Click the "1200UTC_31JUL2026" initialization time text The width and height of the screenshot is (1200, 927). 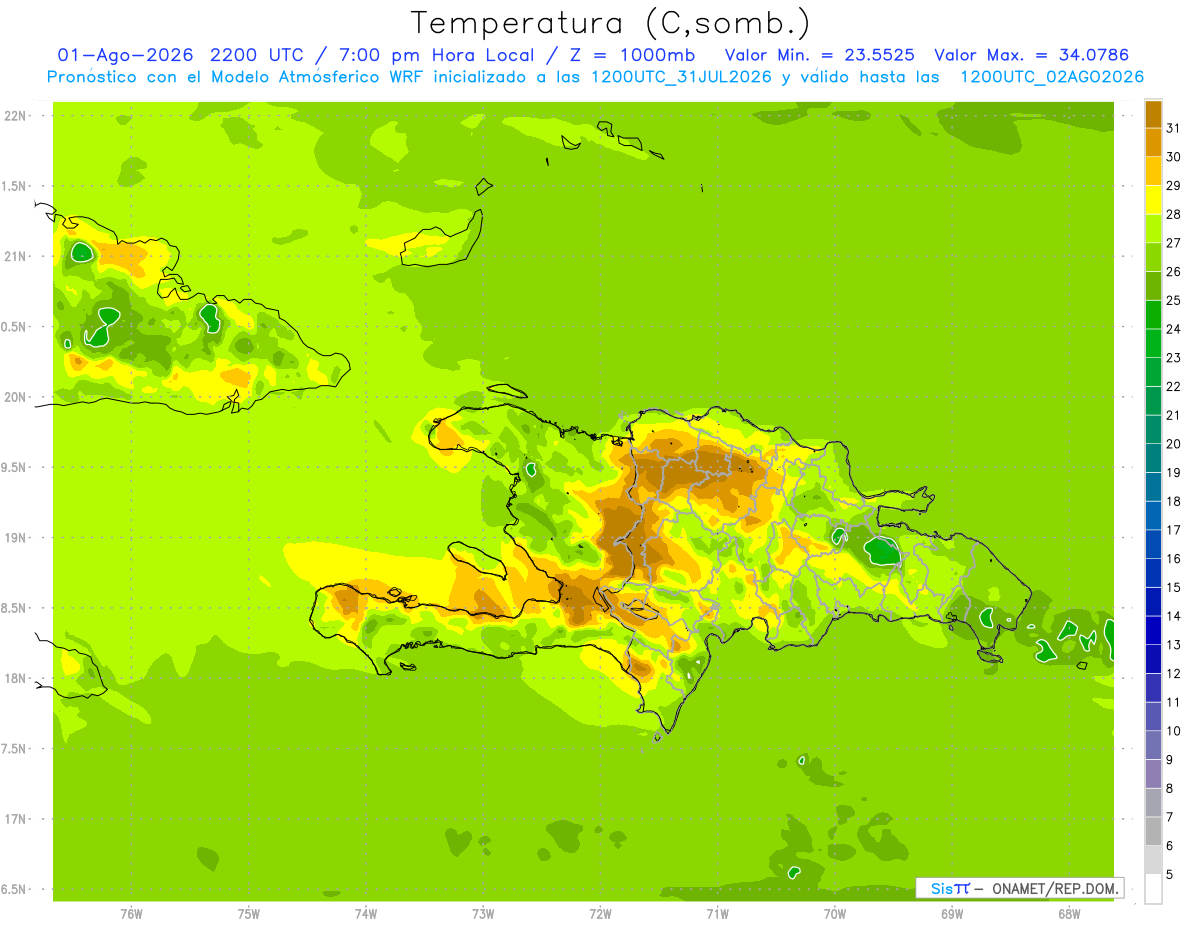[681, 77]
